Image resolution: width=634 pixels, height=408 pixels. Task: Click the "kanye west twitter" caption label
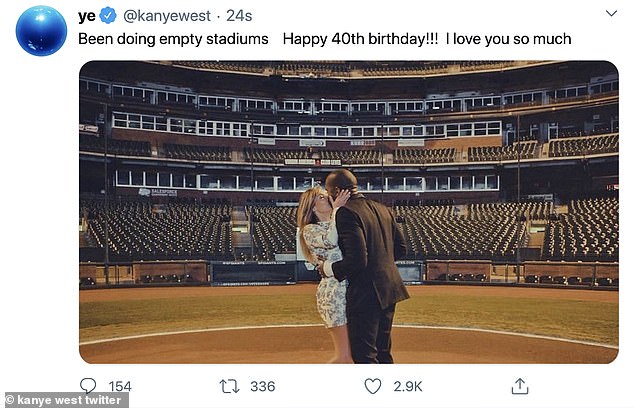point(64,400)
